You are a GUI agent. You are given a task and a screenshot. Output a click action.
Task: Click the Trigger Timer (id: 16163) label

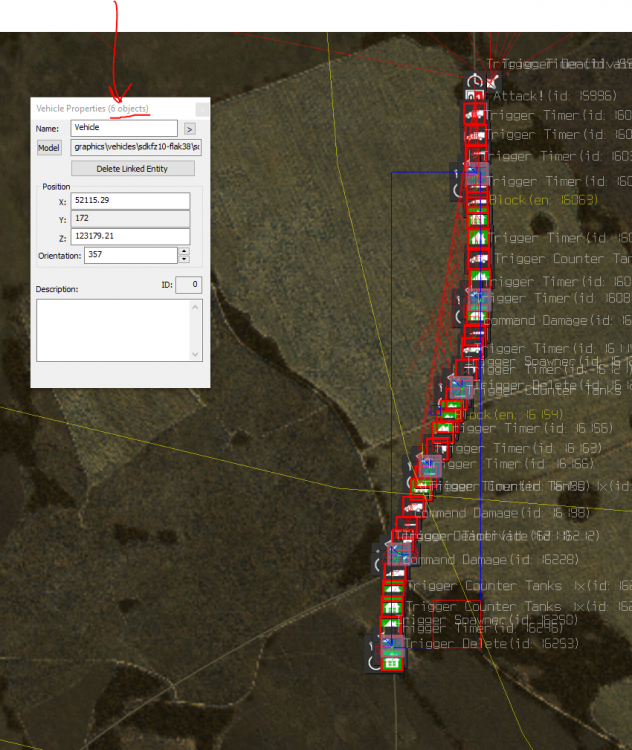coord(519,449)
